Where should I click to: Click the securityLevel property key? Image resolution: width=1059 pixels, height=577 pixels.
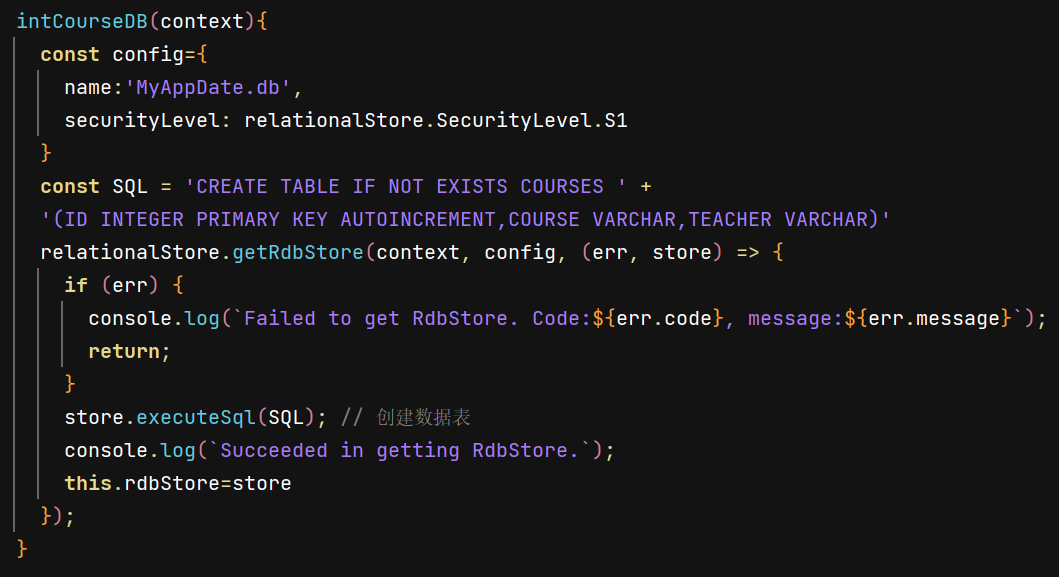[x=142, y=121]
